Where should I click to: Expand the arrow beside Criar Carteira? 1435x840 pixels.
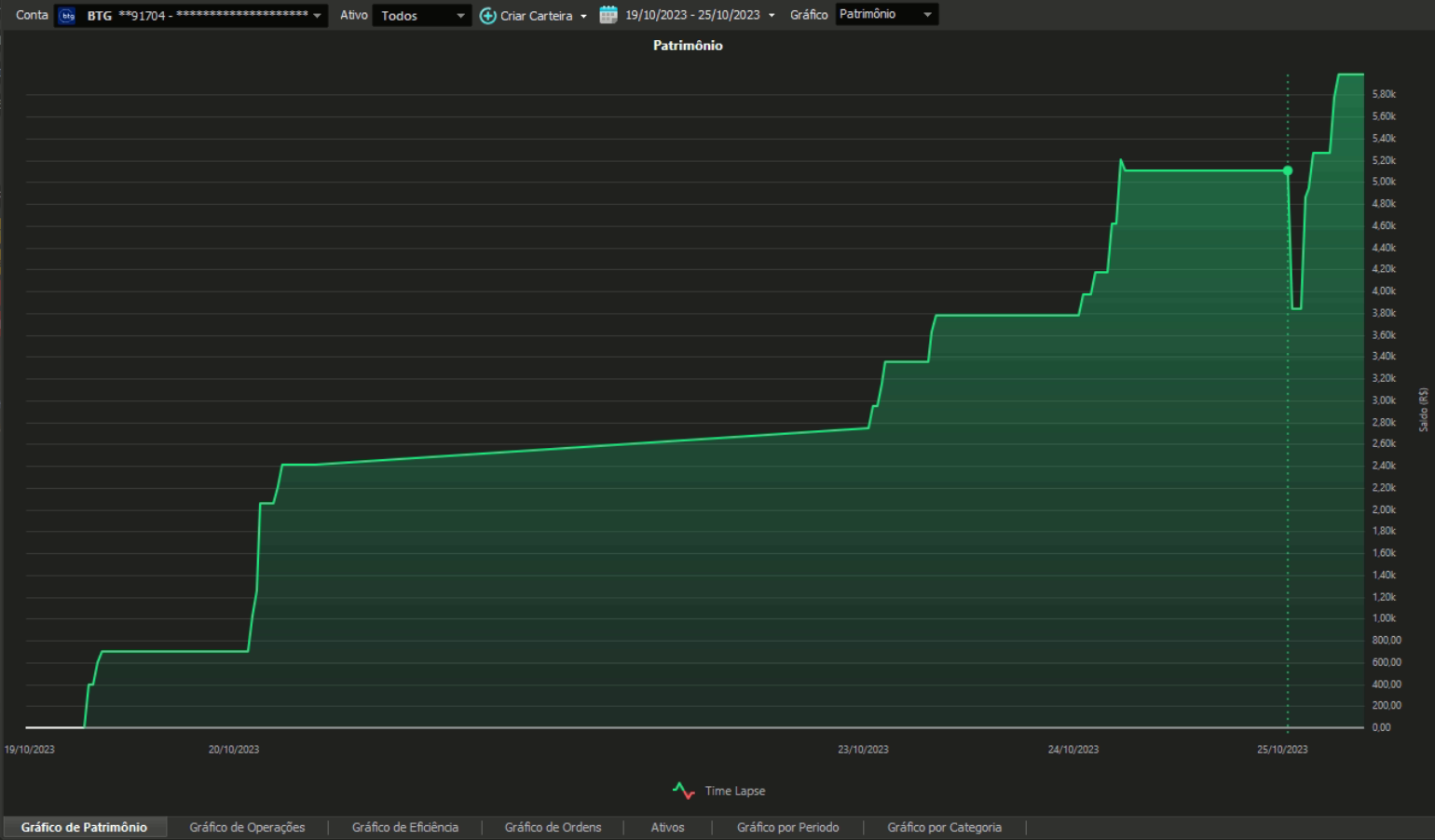[x=583, y=16]
